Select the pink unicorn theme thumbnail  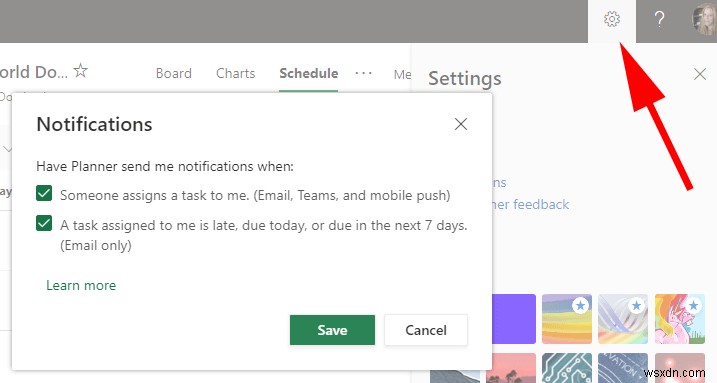pos(680,319)
